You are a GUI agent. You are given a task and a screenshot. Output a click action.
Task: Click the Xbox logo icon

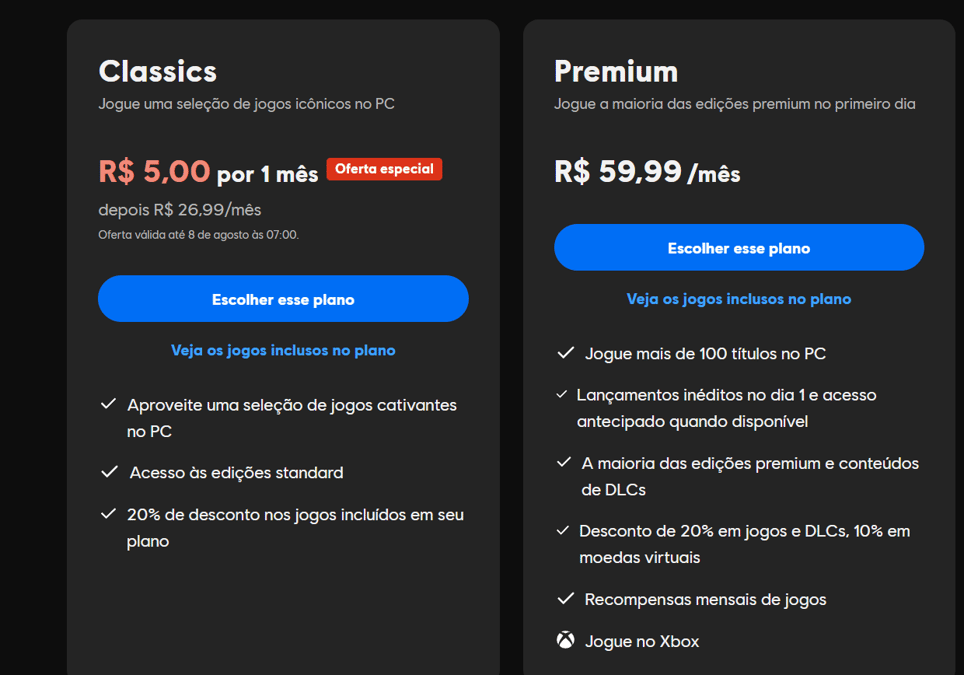pyautogui.click(x=565, y=640)
